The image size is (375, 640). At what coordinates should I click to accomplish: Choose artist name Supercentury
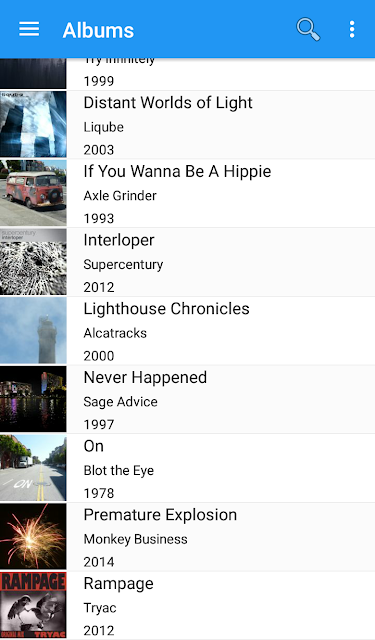[123, 264]
